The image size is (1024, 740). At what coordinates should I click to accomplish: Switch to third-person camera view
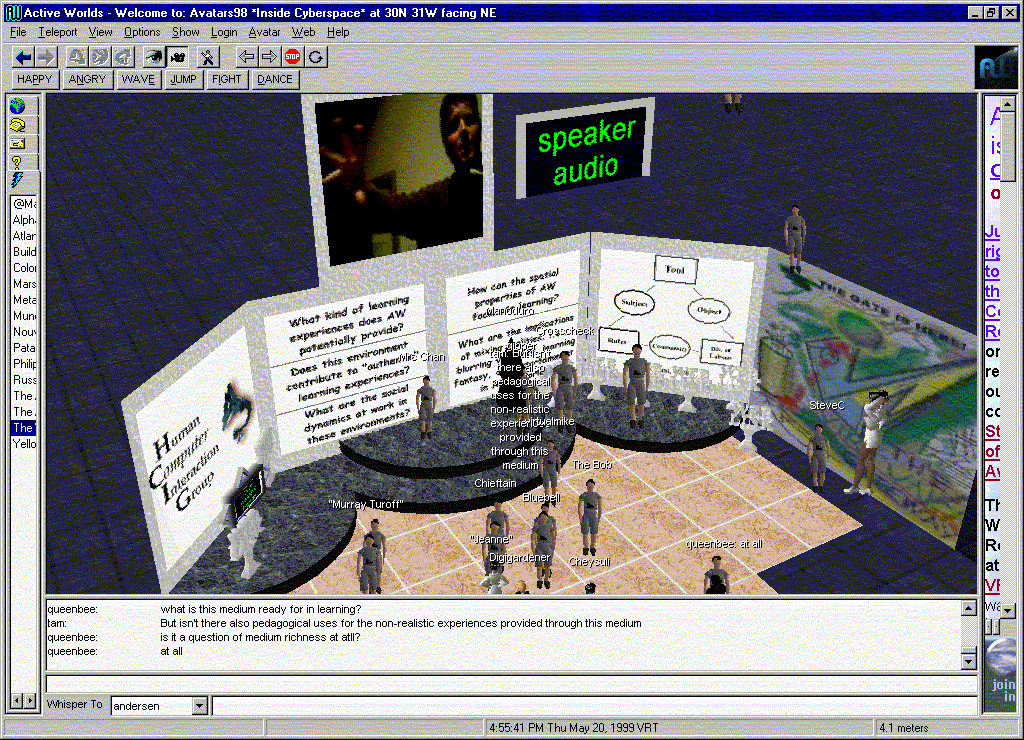click(x=177, y=57)
